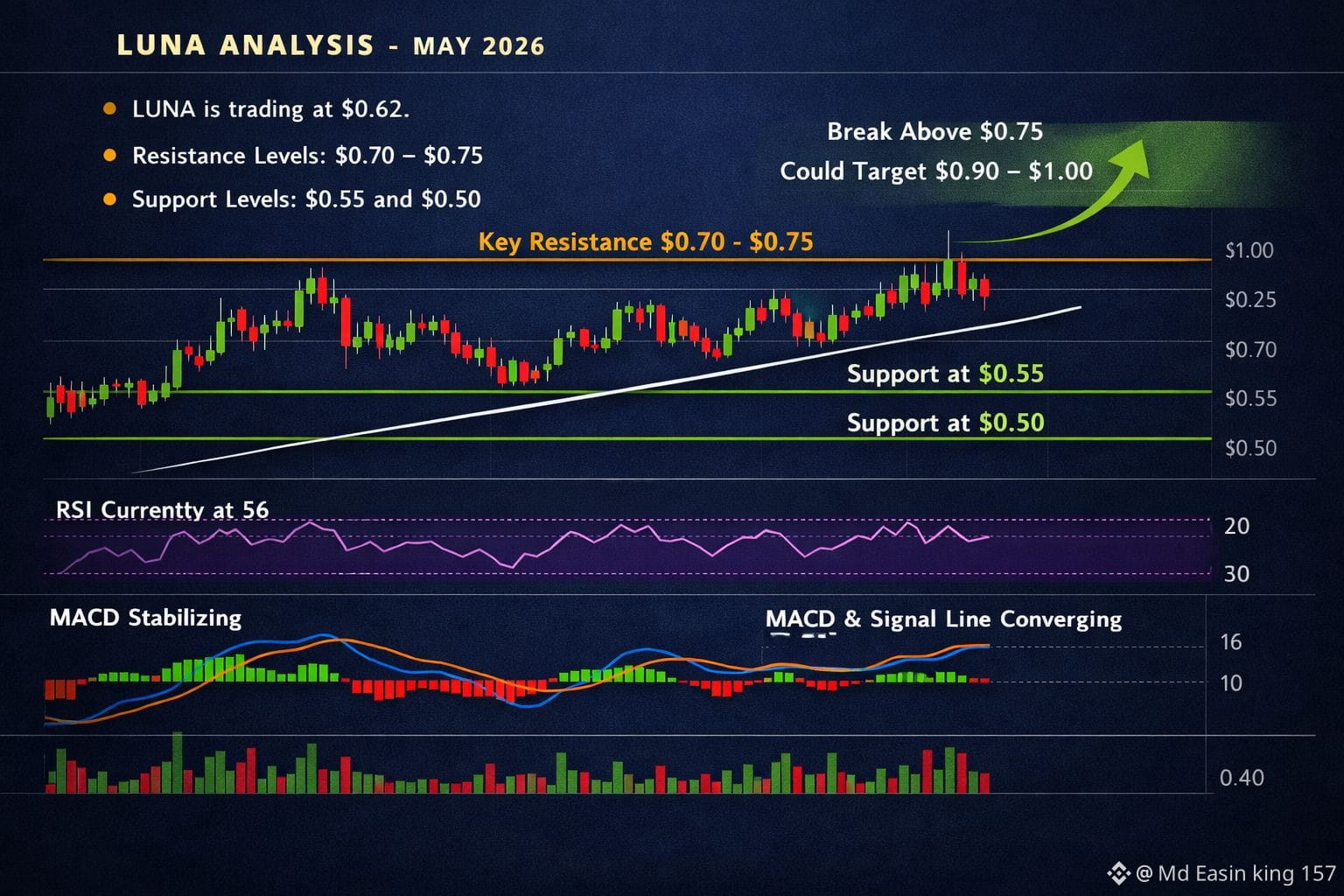
Task: Click 'MACD & Signal Line Converging' label
Action: [x=943, y=619]
